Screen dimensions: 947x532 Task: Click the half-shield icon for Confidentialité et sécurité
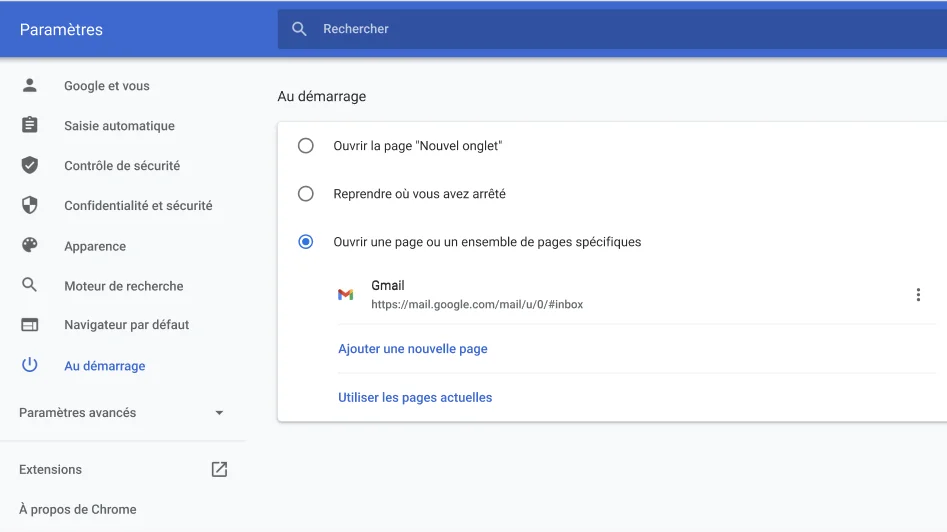(x=30, y=206)
